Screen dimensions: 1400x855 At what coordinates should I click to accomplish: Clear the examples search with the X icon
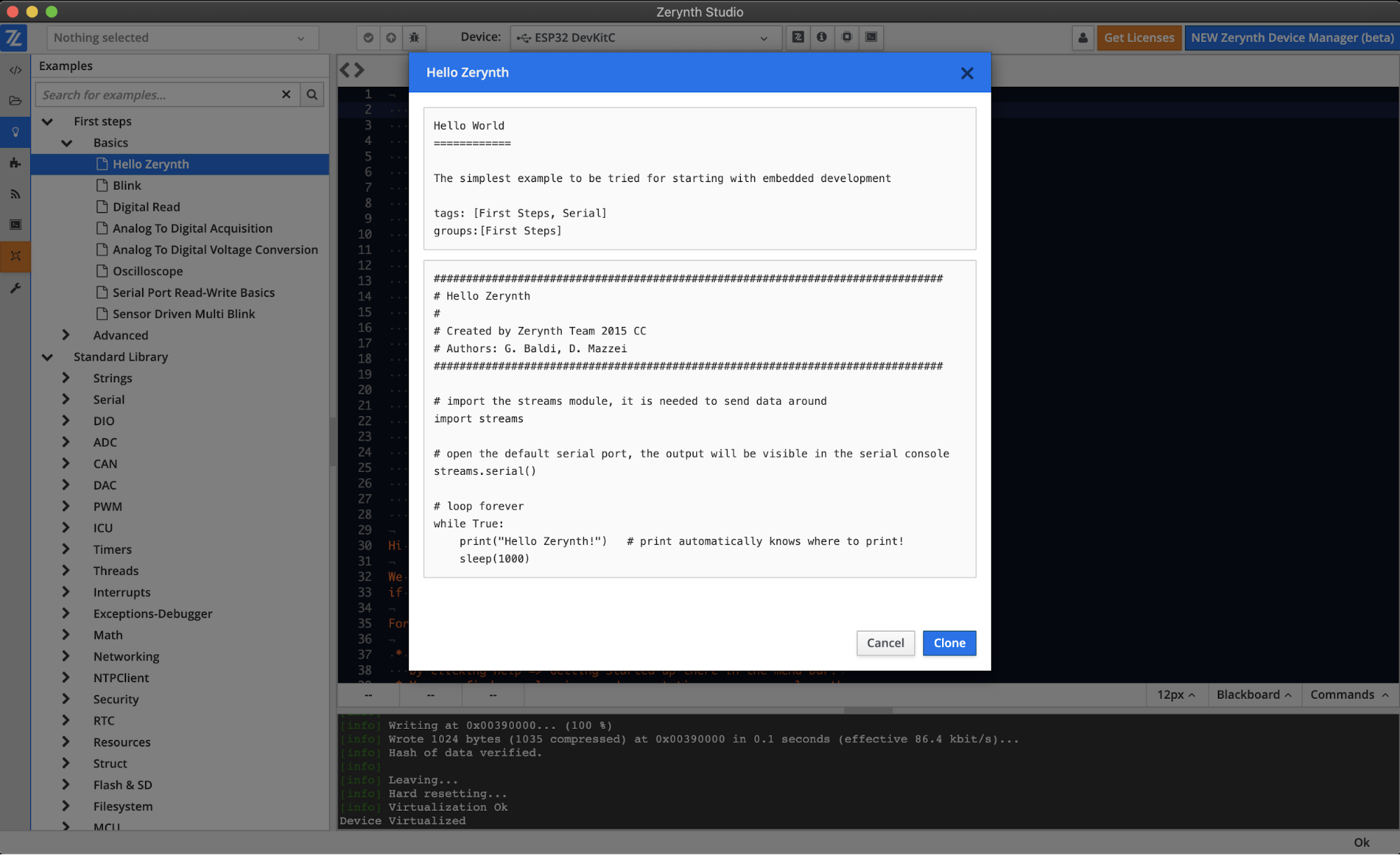pos(286,95)
